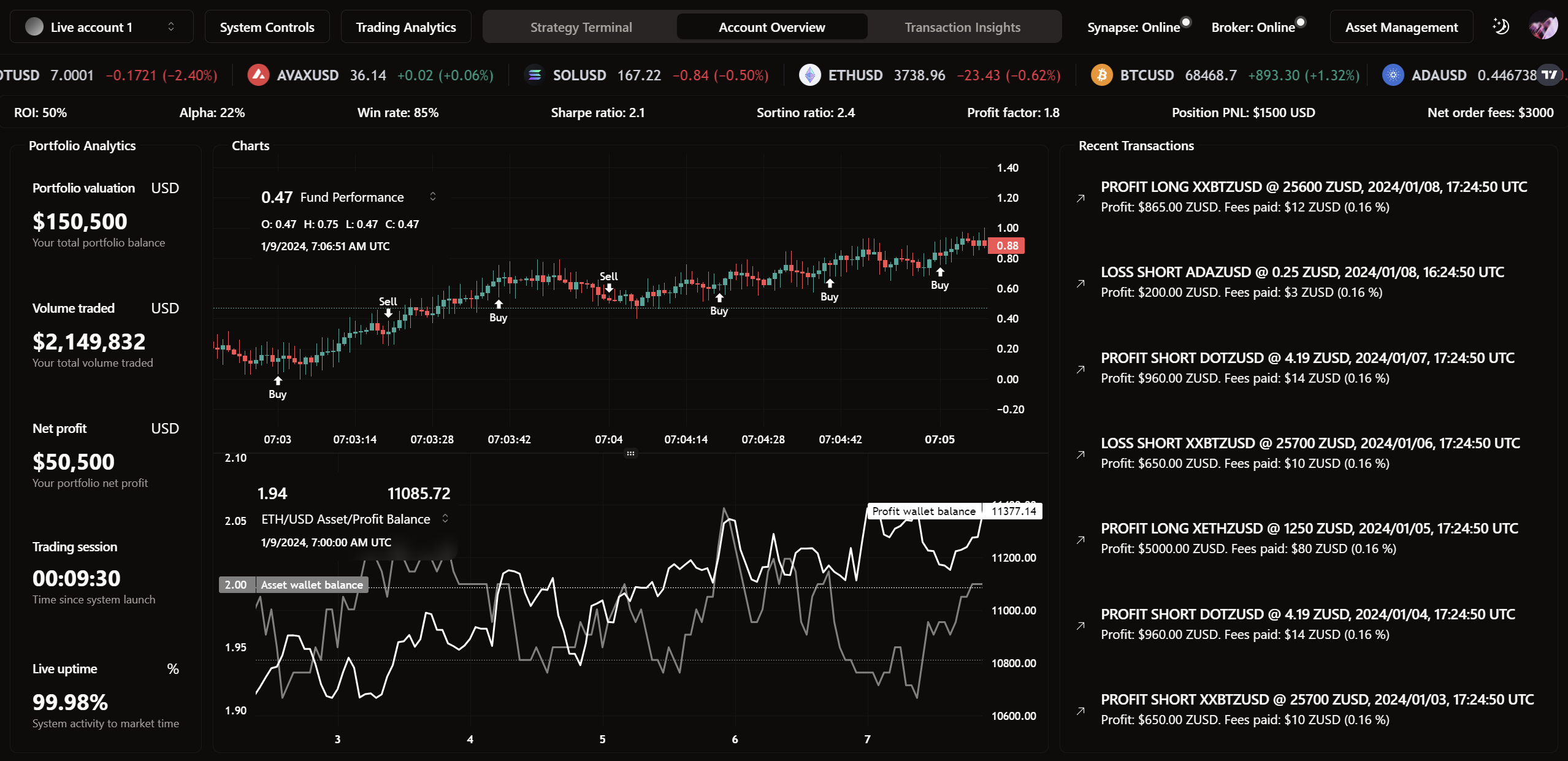Click the TradingView logo on the ticker

[1550, 75]
